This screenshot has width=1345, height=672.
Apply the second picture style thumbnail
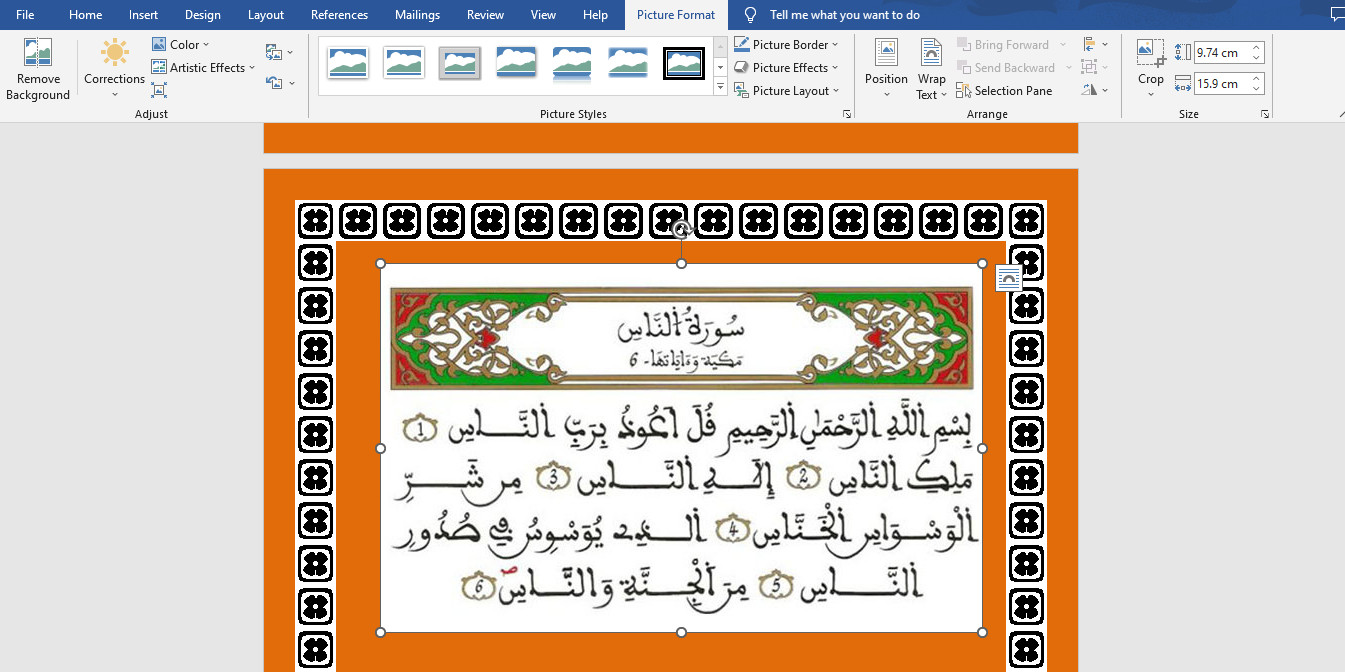click(x=404, y=63)
